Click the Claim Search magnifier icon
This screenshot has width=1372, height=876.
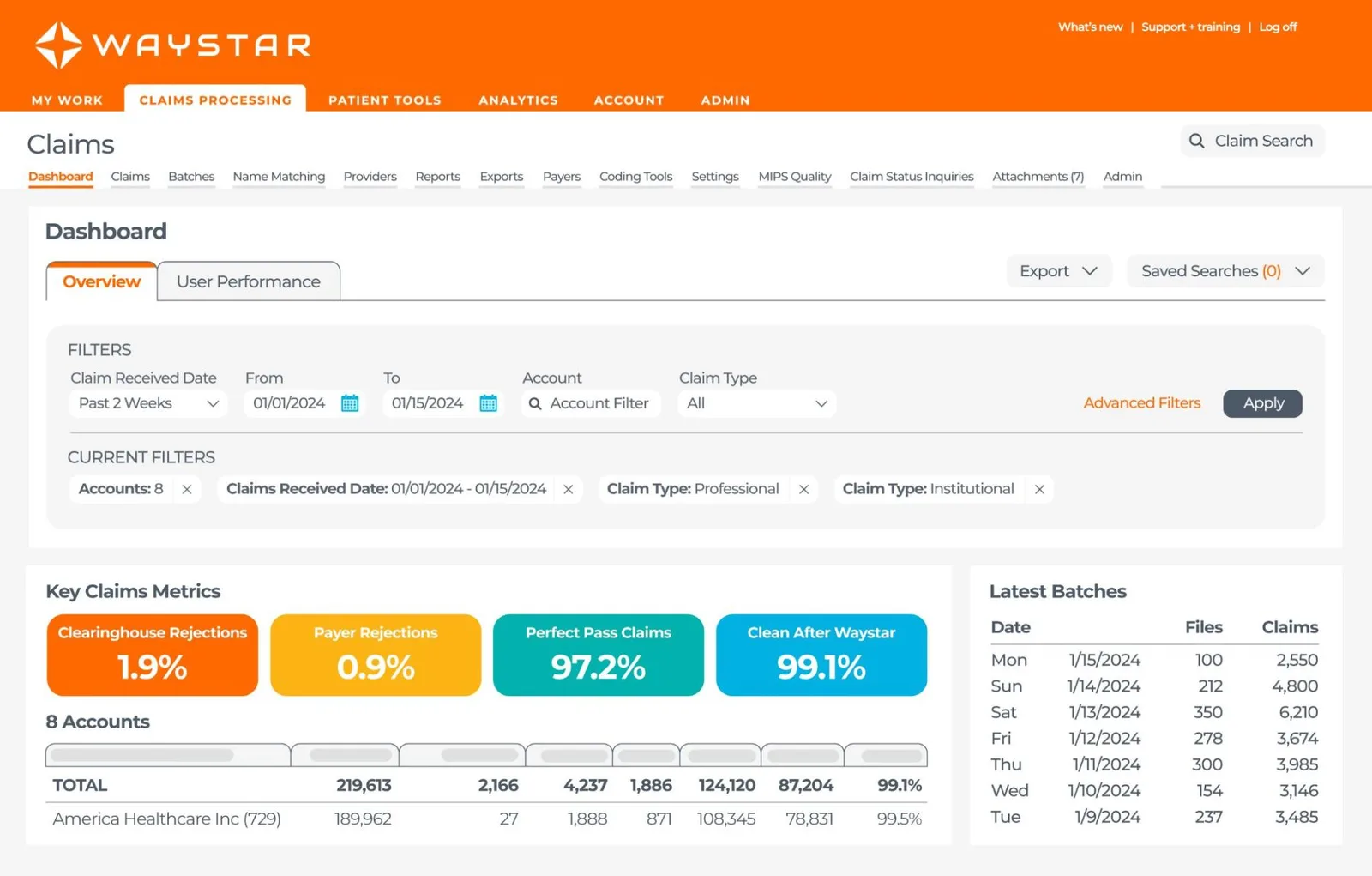[1197, 141]
